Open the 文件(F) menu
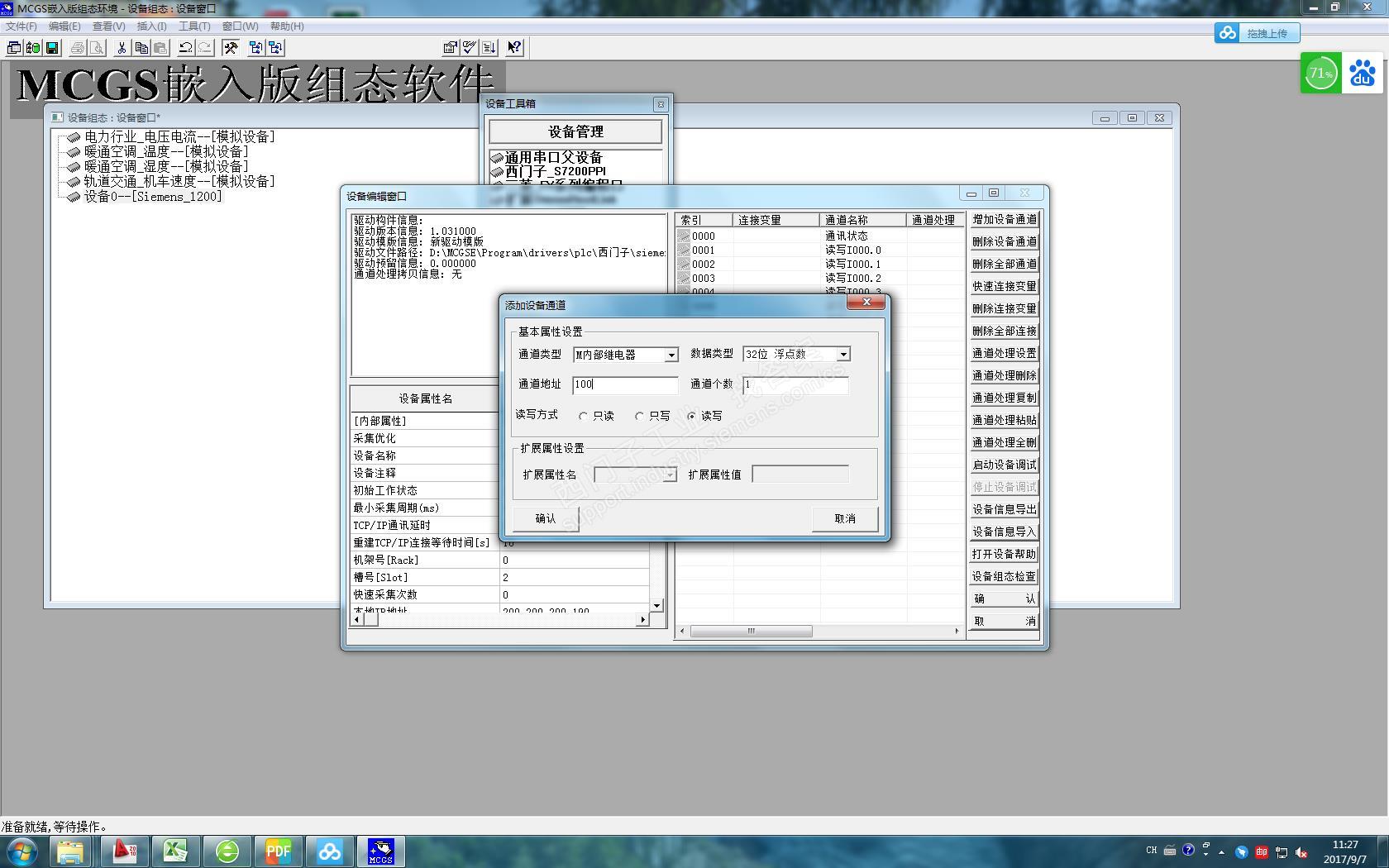Image resolution: width=1389 pixels, height=868 pixels. 21,26
